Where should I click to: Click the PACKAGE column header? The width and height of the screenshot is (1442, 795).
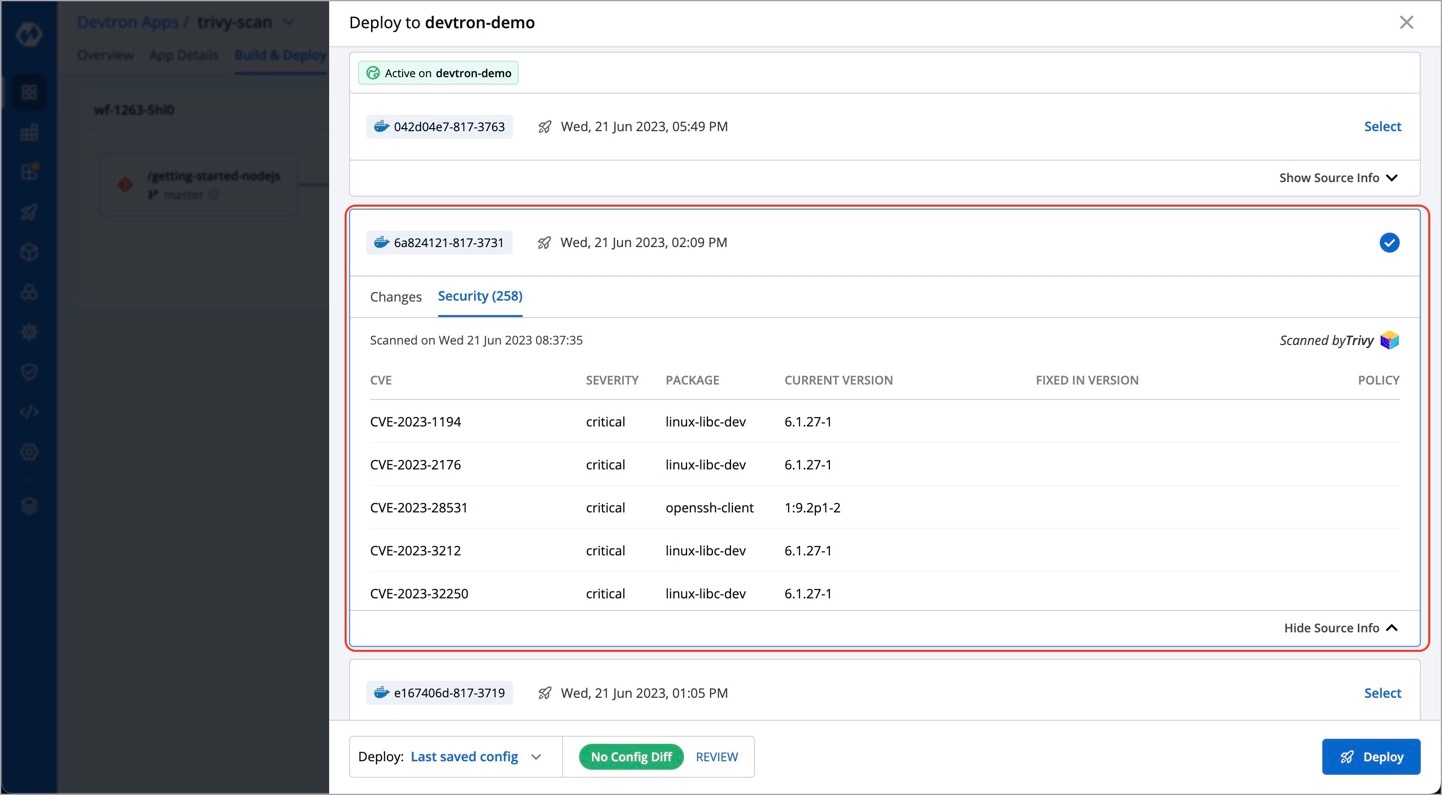click(692, 380)
